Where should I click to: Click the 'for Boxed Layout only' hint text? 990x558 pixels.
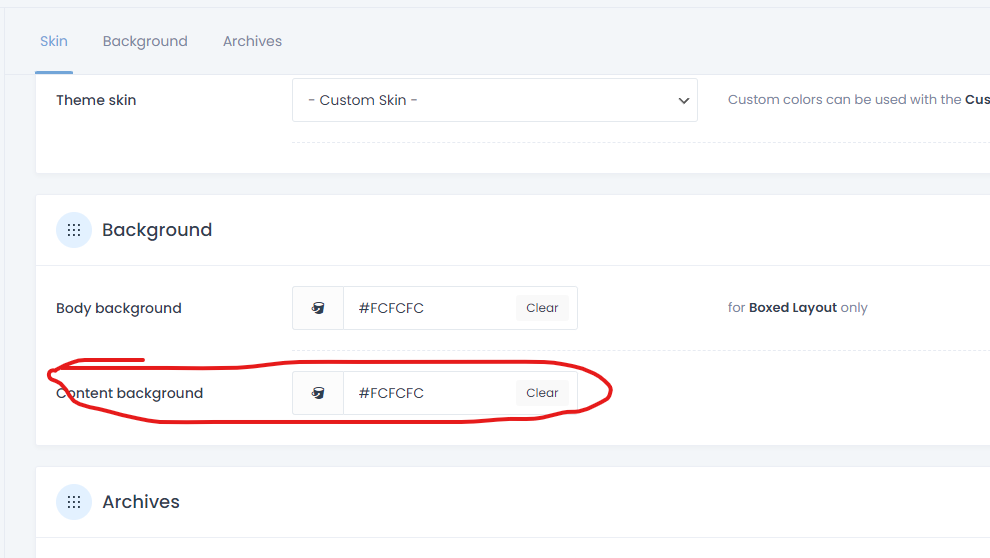[x=797, y=308]
